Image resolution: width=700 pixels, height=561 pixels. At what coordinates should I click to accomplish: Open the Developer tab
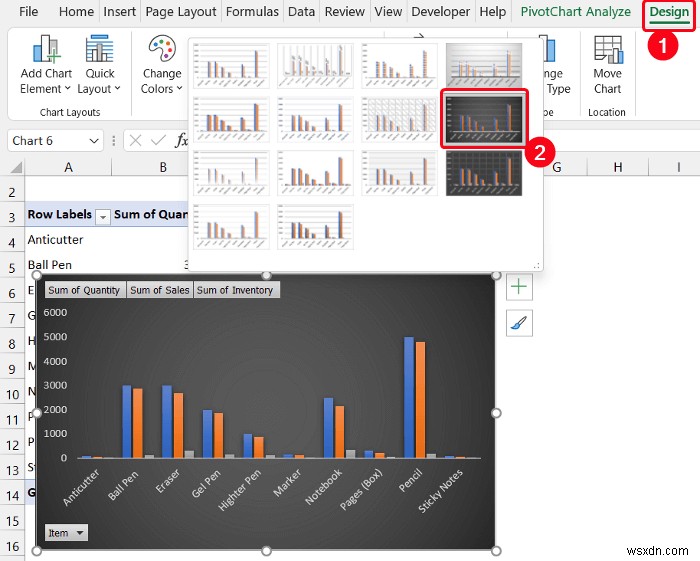point(441,12)
